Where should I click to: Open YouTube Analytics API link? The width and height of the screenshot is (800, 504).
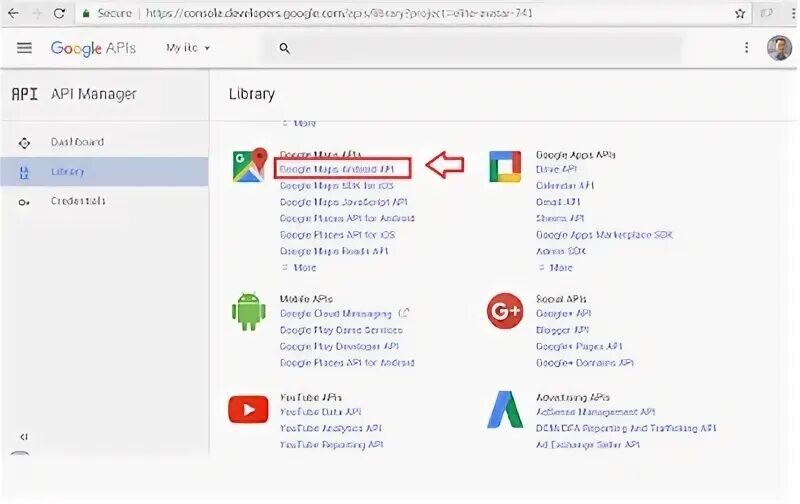pyautogui.click(x=331, y=428)
